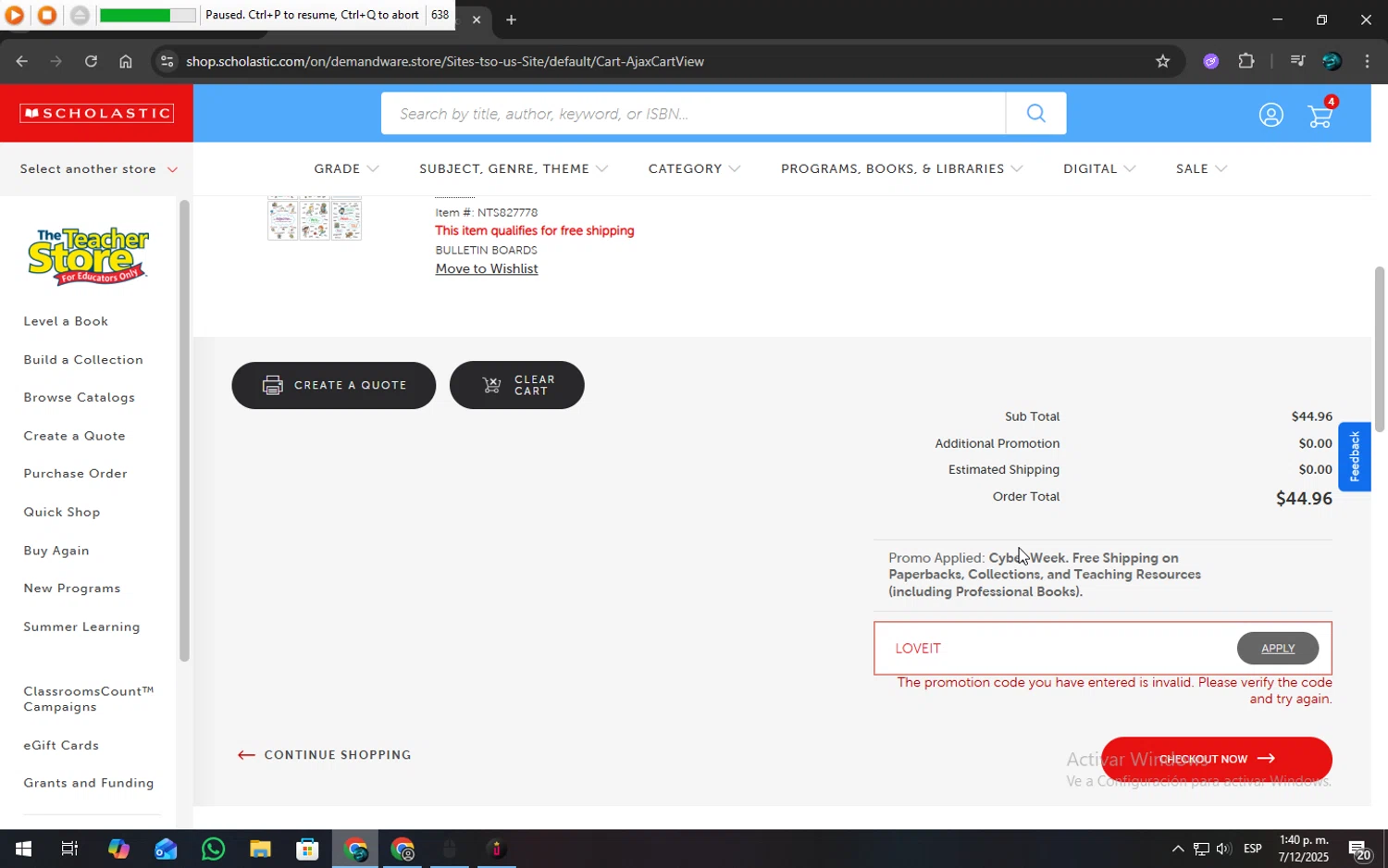The height and width of the screenshot is (868, 1388).
Task: Expand the DIGITAL menu
Action: [1099, 168]
